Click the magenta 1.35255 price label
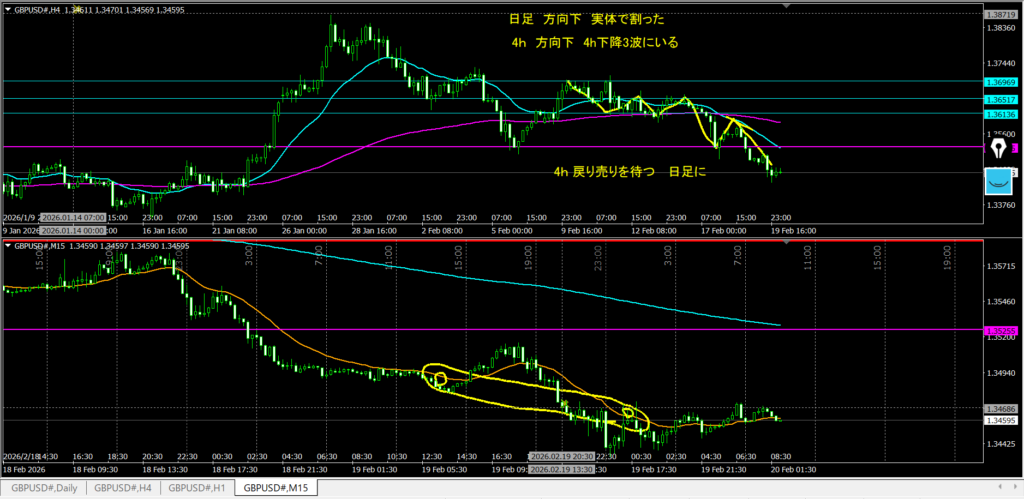The image size is (1024, 499). [1000, 329]
